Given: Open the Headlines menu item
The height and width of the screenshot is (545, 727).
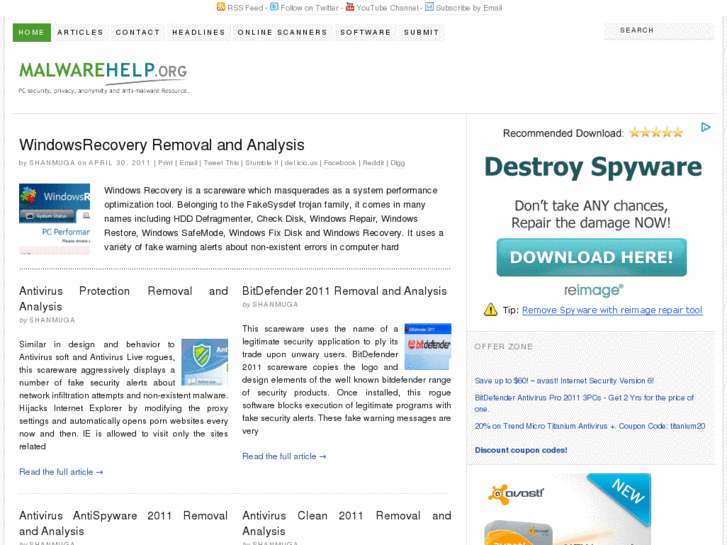Looking at the screenshot, I should [198, 32].
